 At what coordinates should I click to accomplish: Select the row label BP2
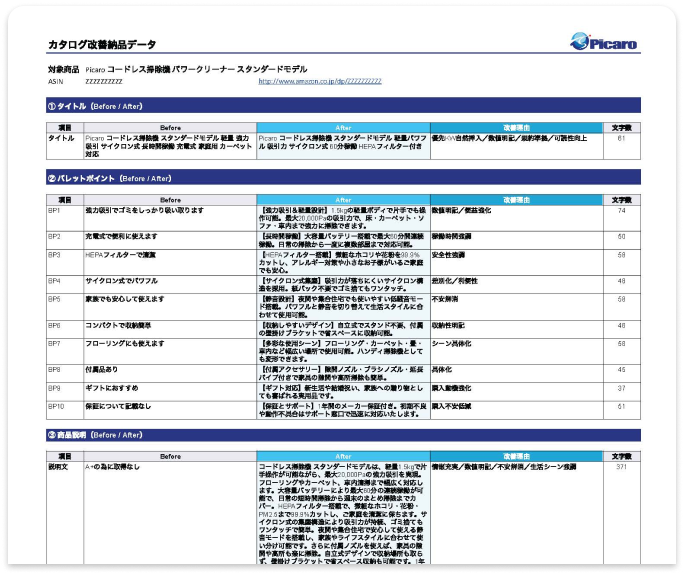65,240
